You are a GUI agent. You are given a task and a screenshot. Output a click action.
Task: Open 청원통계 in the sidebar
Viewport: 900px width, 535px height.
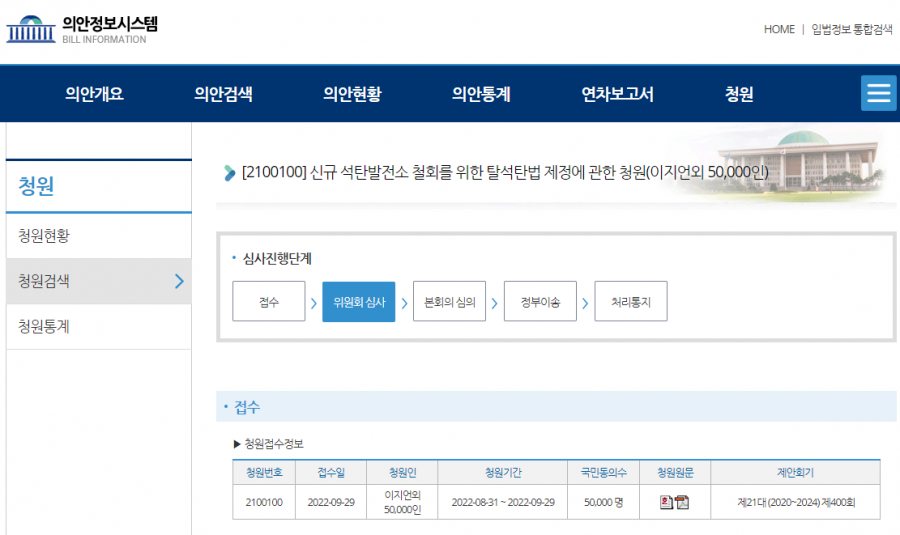pyautogui.click(x=44, y=326)
